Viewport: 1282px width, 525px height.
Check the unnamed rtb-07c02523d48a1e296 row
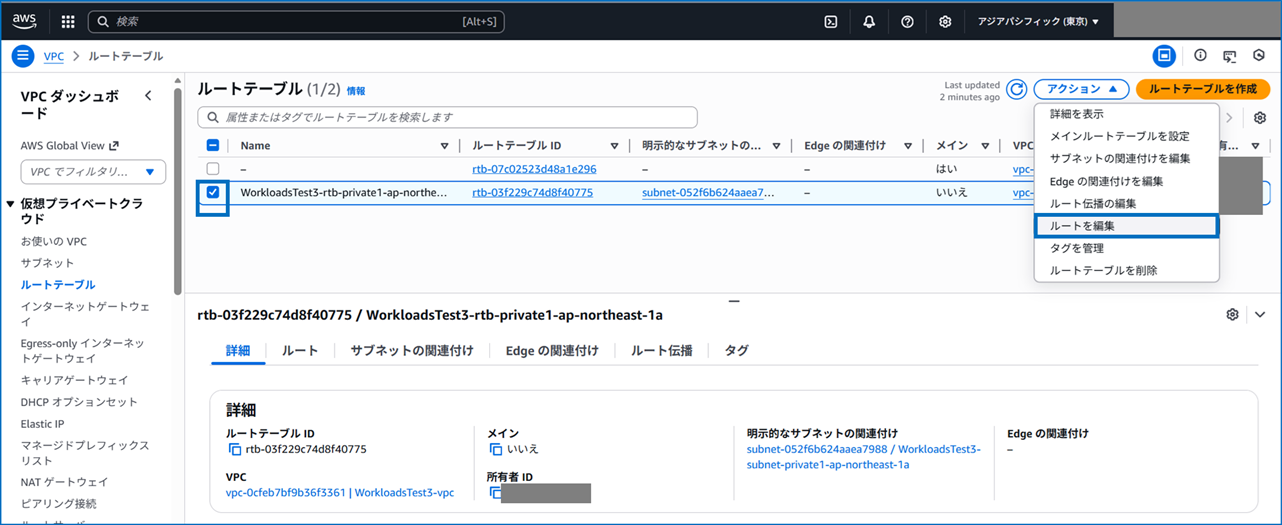(x=213, y=169)
